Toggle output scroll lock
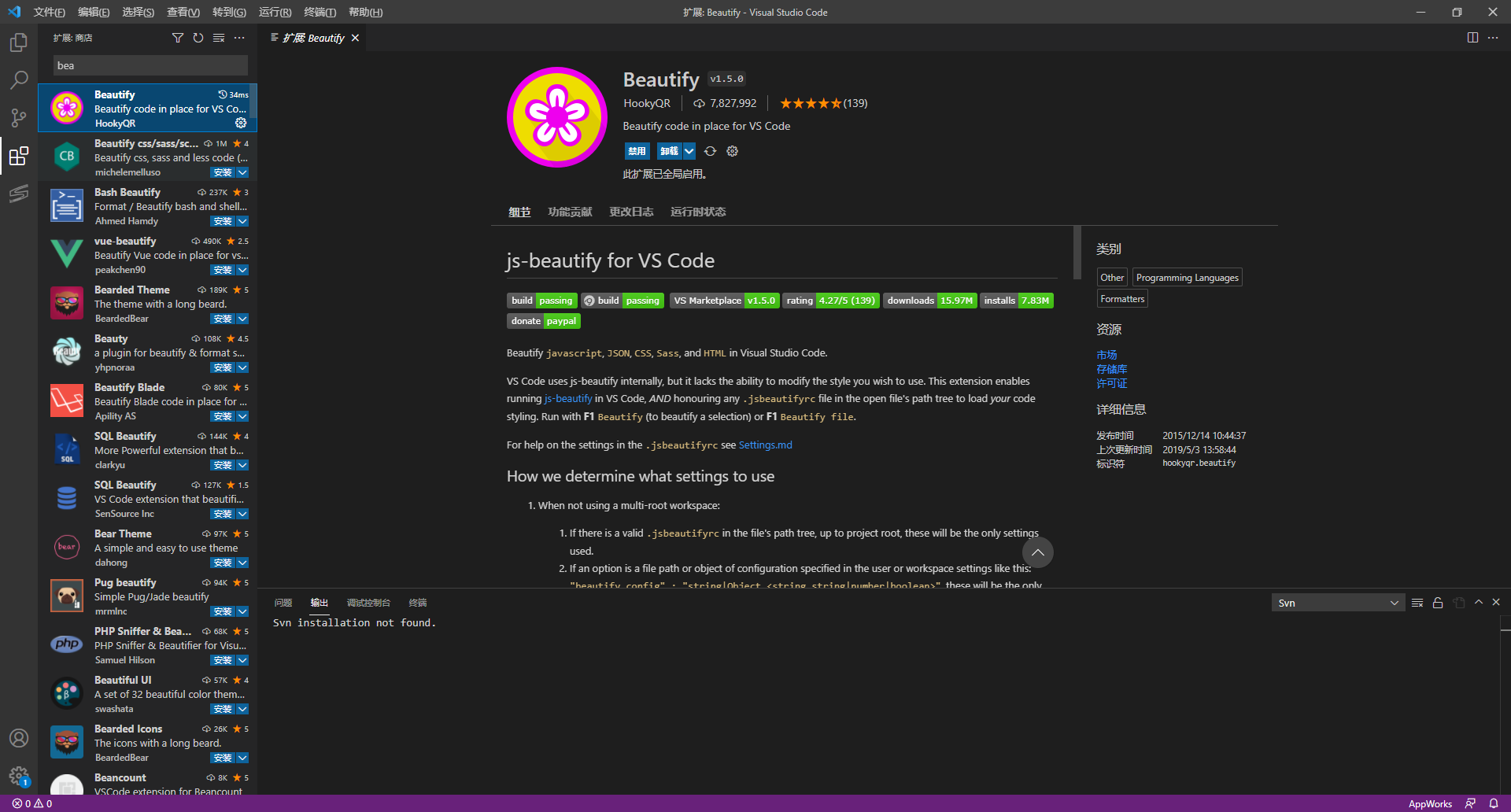Viewport: 1511px width, 812px height. 1438,603
